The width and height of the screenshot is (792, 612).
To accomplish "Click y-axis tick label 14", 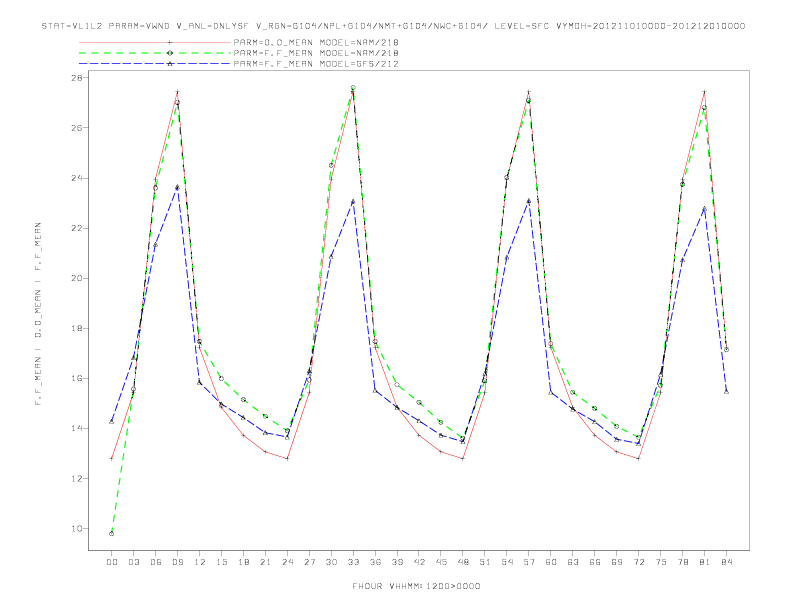I will point(78,428).
